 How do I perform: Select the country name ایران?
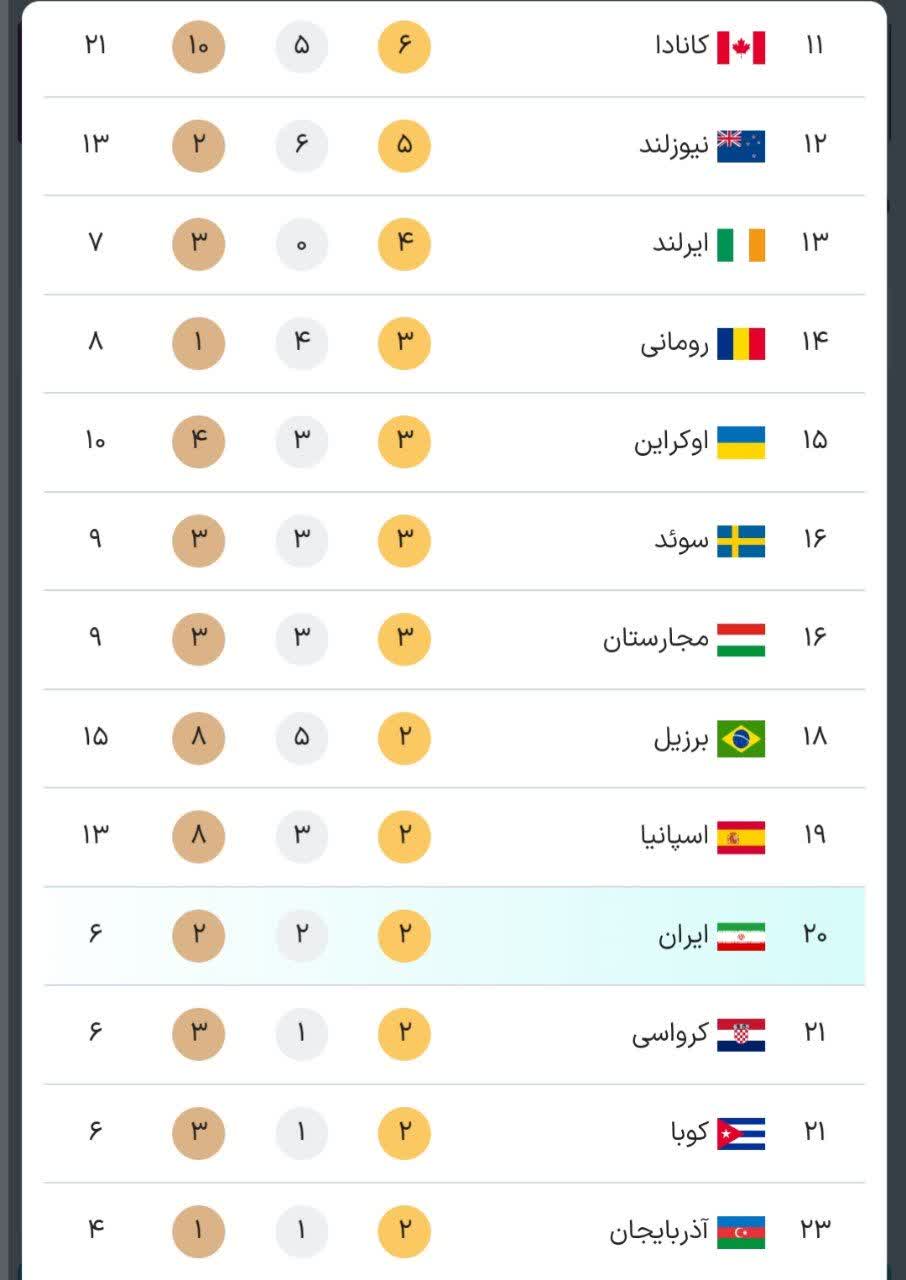click(x=683, y=936)
